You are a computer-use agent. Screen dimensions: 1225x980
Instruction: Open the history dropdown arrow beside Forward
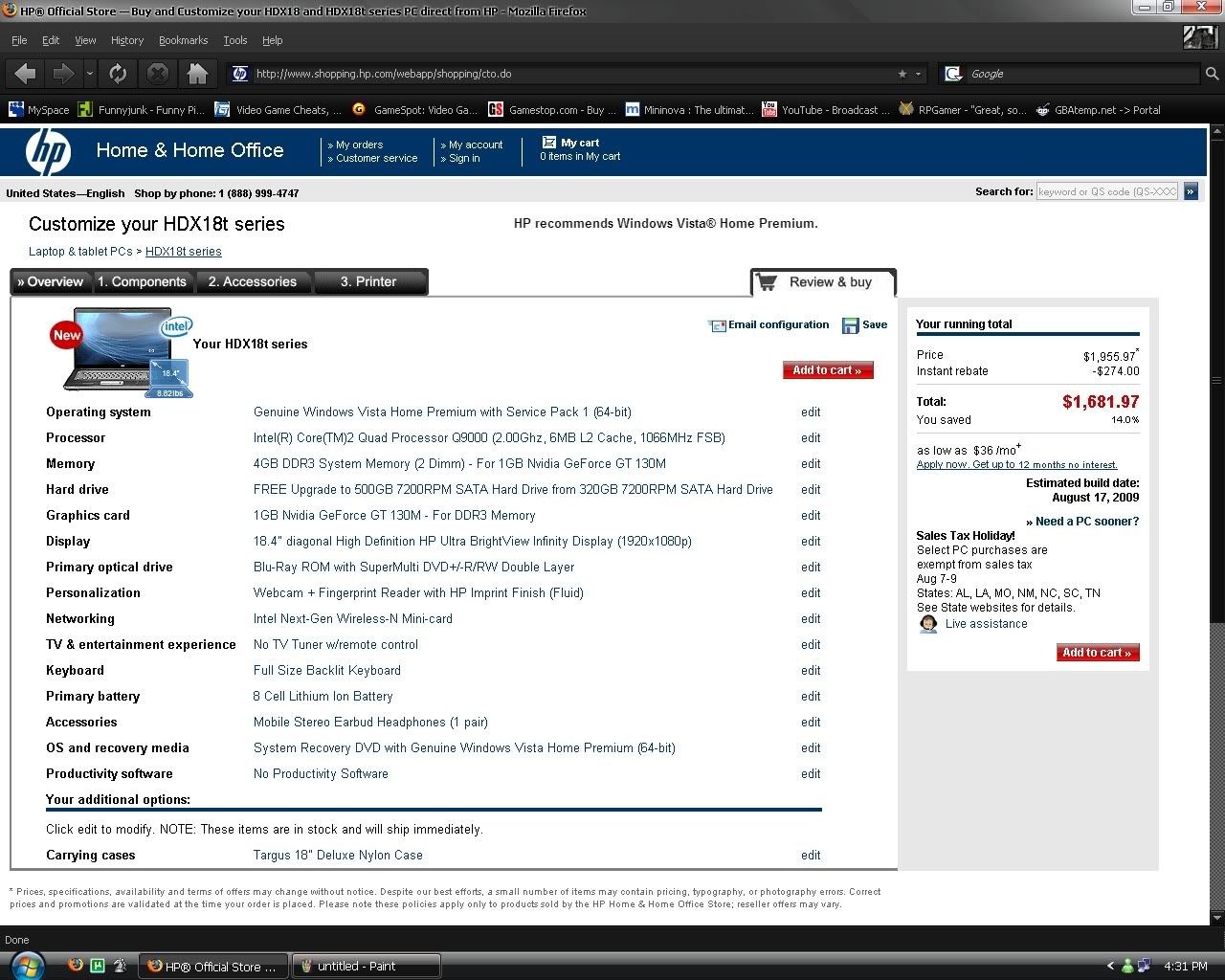click(90, 74)
